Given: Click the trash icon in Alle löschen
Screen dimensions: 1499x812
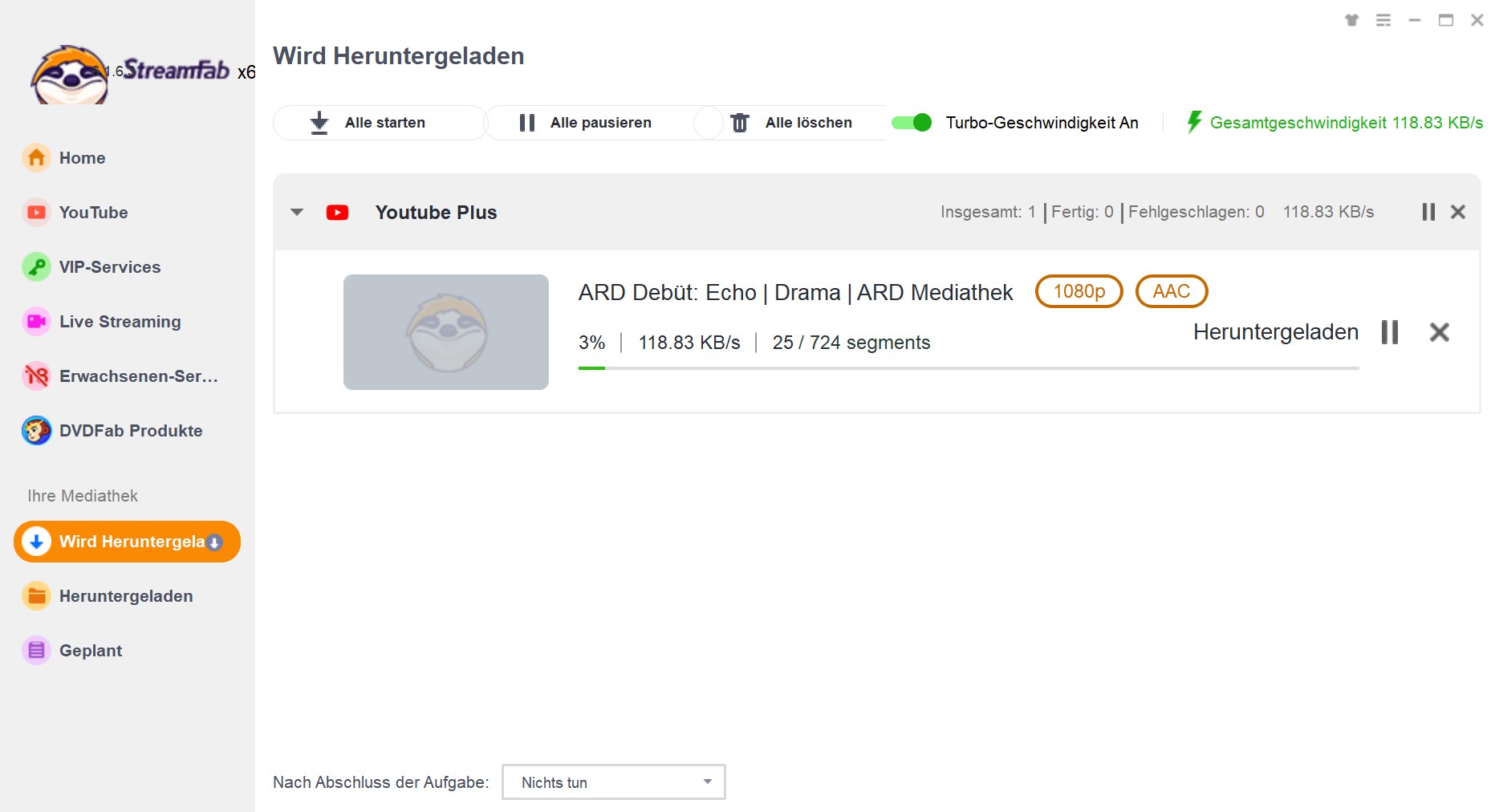Looking at the screenshot, I should click(740, 123).
